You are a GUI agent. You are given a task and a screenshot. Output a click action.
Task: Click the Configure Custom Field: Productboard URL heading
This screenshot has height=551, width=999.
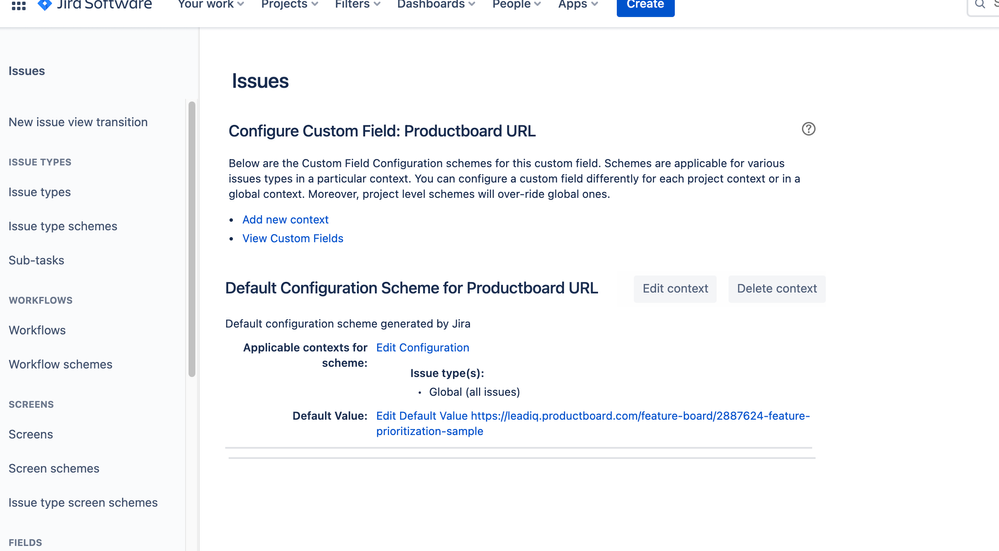click(382, 131)
